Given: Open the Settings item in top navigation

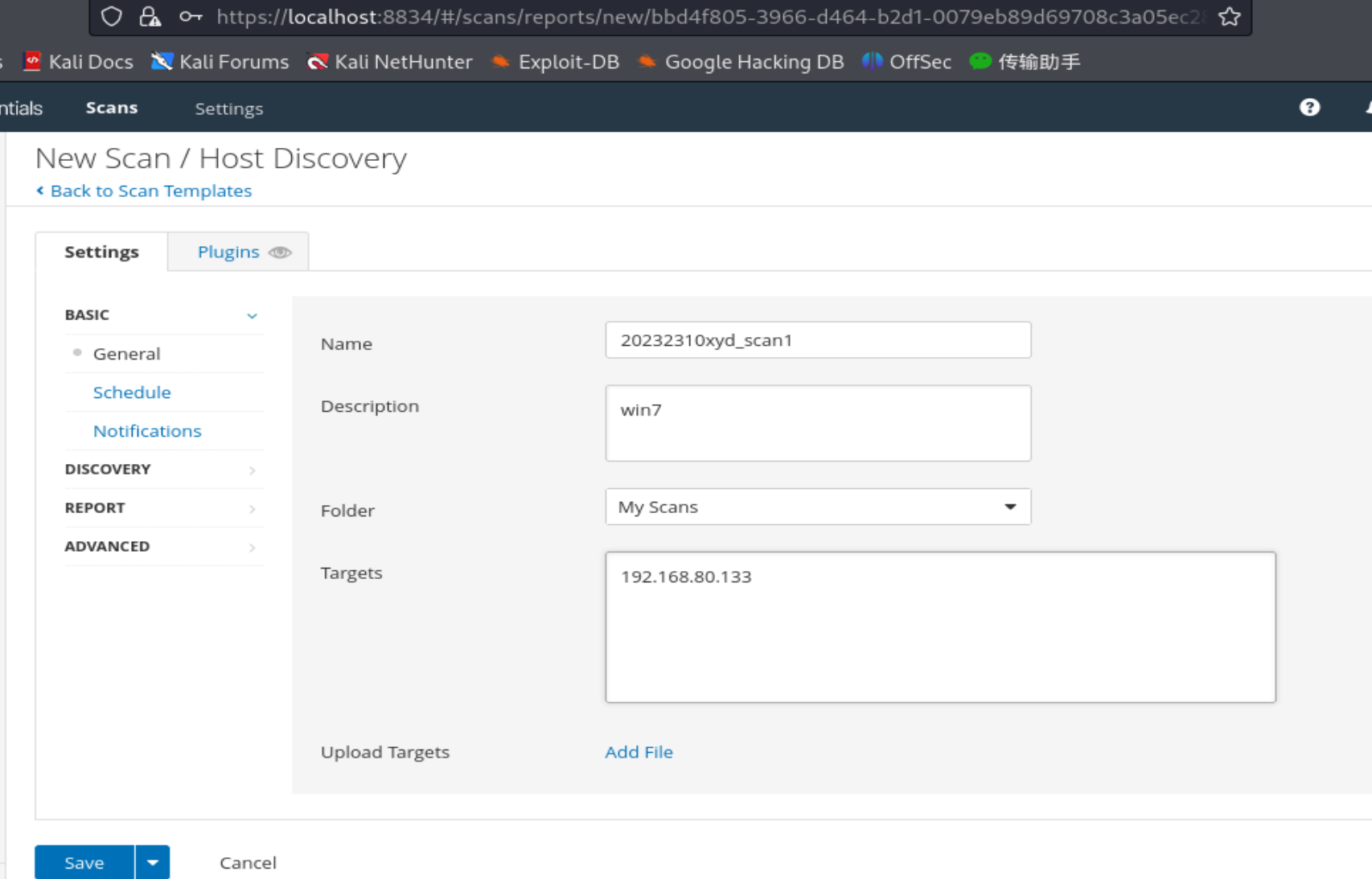Looking at the screenshot, I should (228, 109).
